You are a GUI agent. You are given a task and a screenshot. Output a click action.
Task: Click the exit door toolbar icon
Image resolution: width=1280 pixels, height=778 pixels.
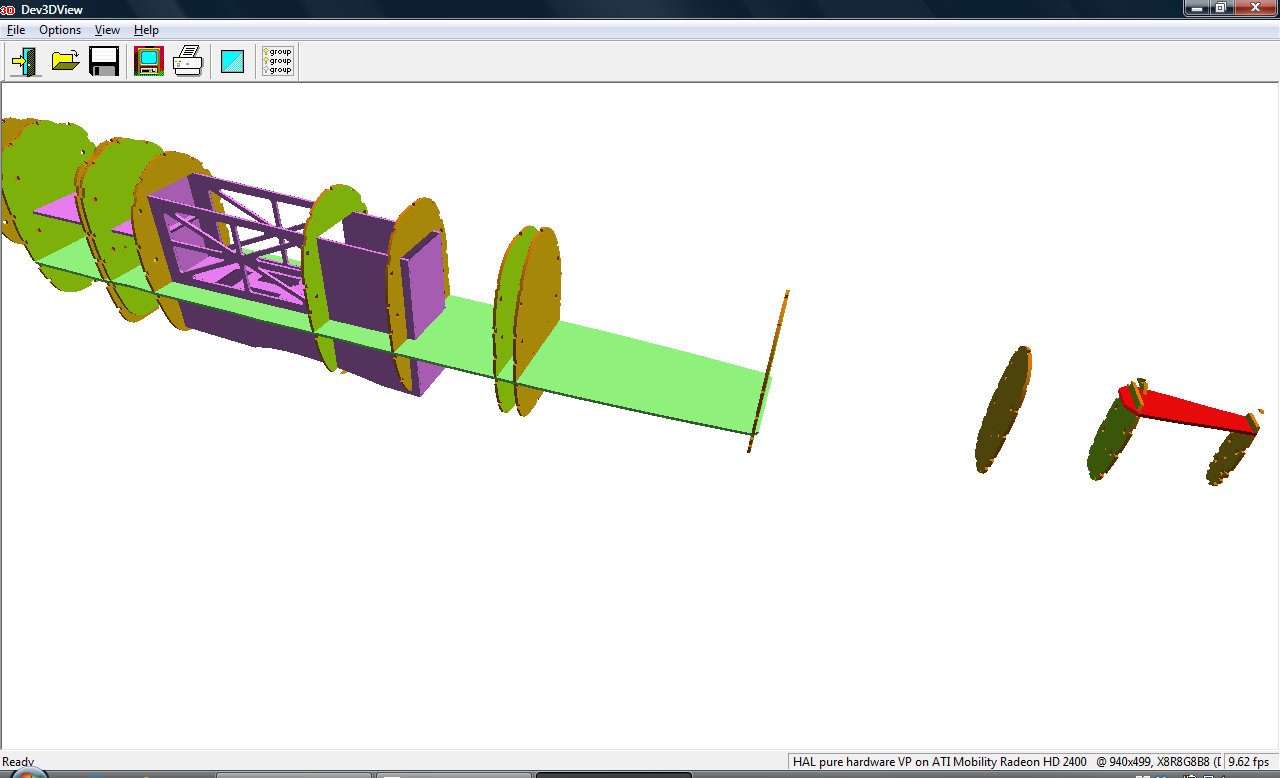tap(24, 61)
